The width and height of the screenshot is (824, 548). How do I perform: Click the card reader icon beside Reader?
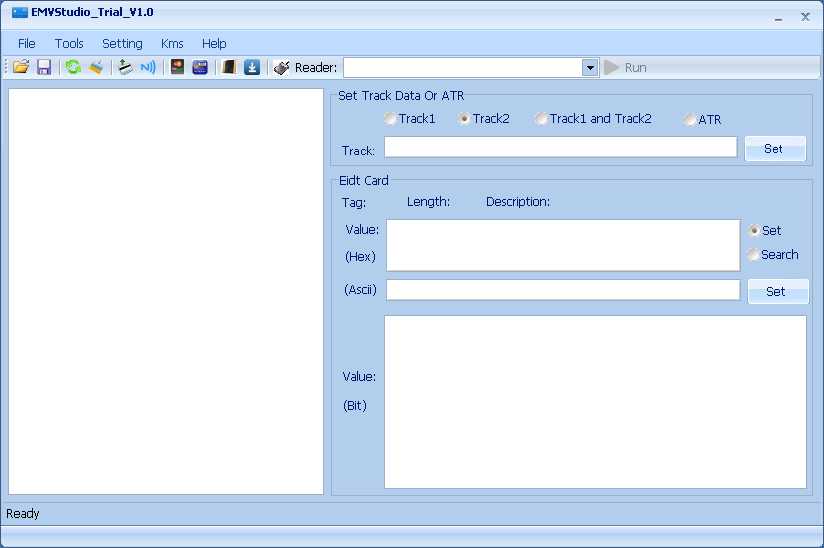[x=282, y=67]
